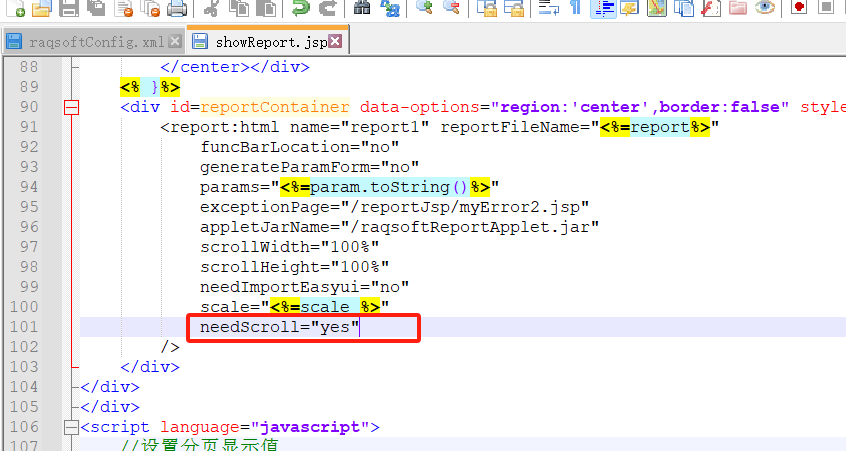Redo the last undone edit

[x=328, y=8]
